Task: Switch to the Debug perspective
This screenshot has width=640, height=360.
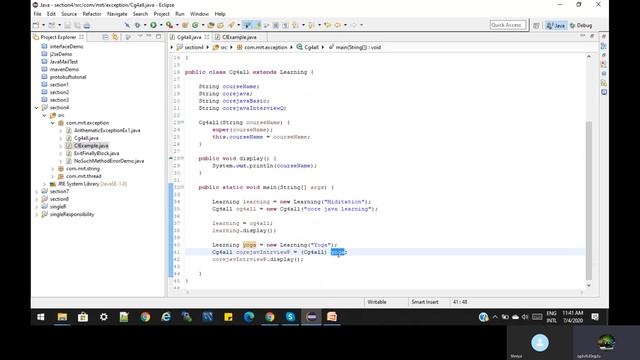Action: pos(581,25)
